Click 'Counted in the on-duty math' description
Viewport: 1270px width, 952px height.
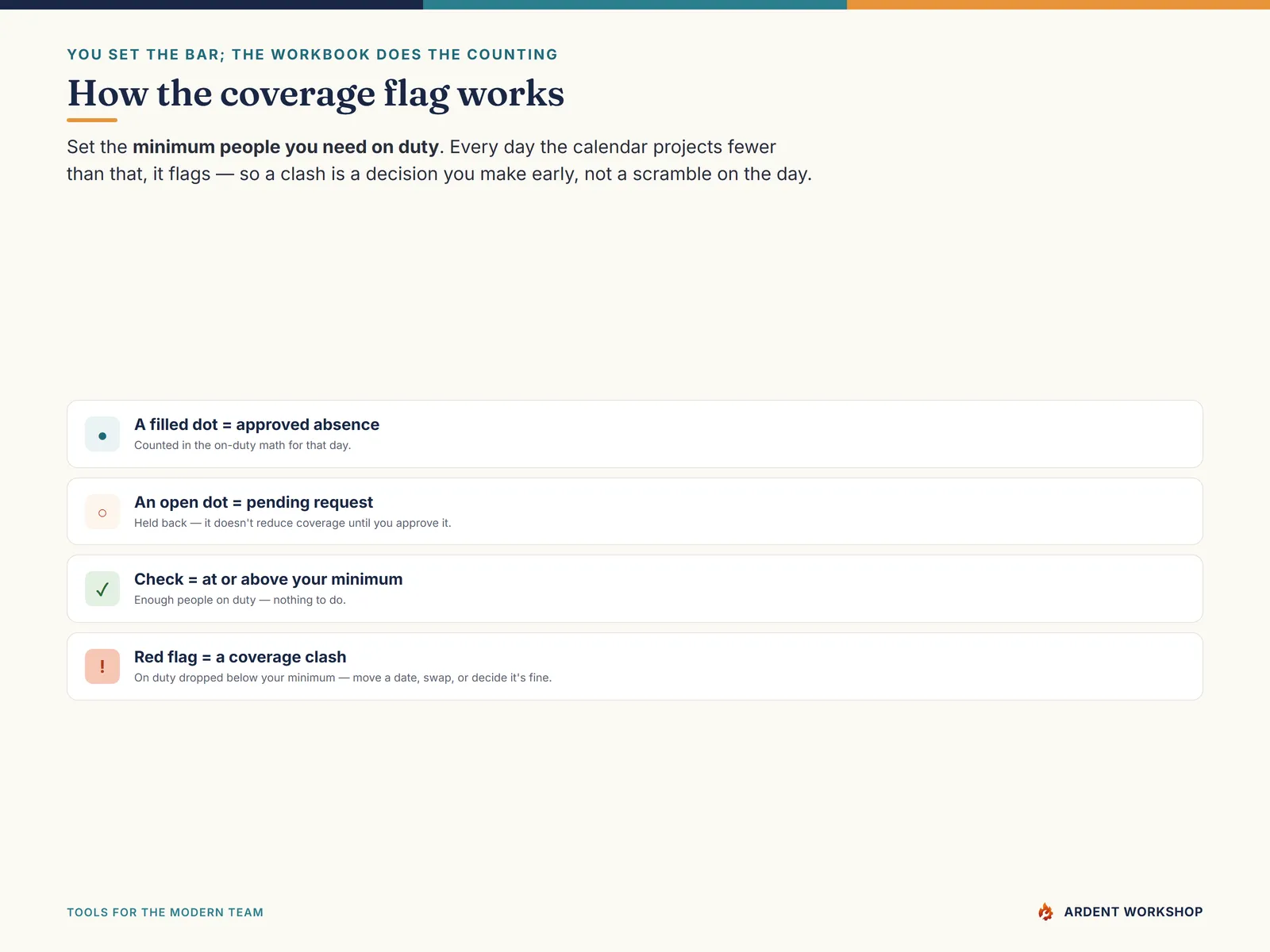click(x=242, y=445)
